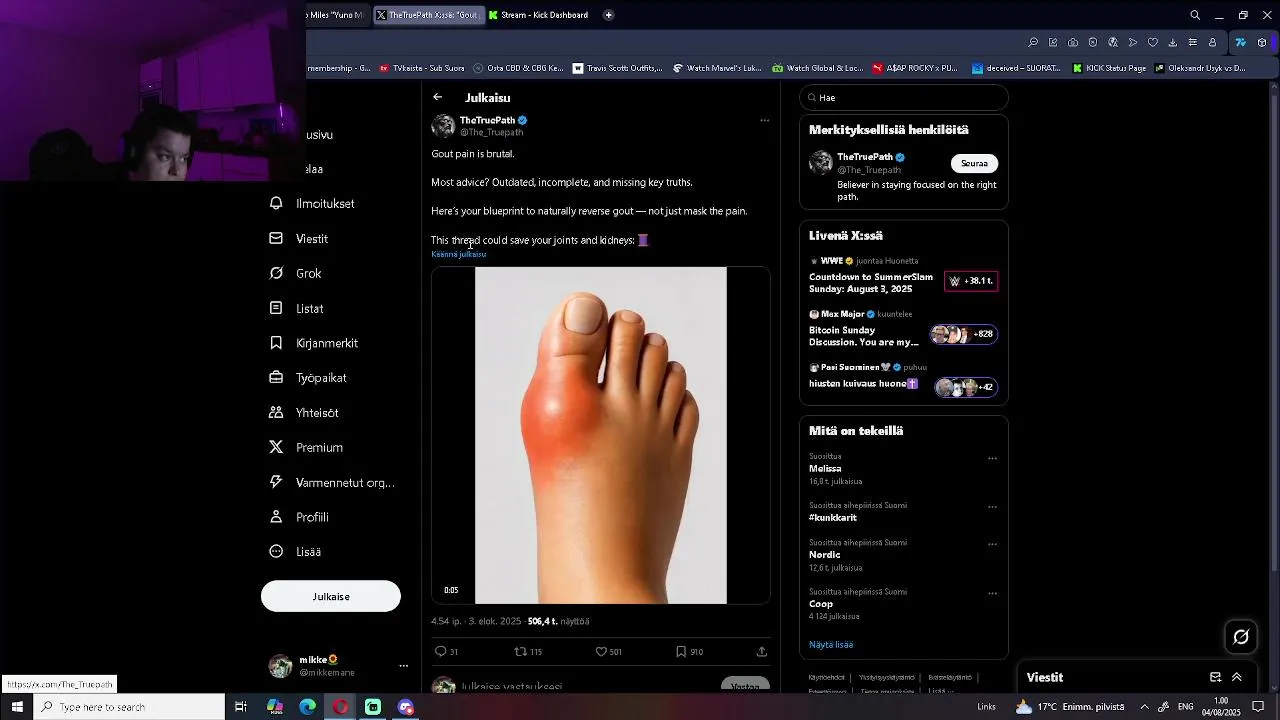Switch to TheTruePath X browser tab
This screenshot has height=720, width=1280.
click(430, 15)
